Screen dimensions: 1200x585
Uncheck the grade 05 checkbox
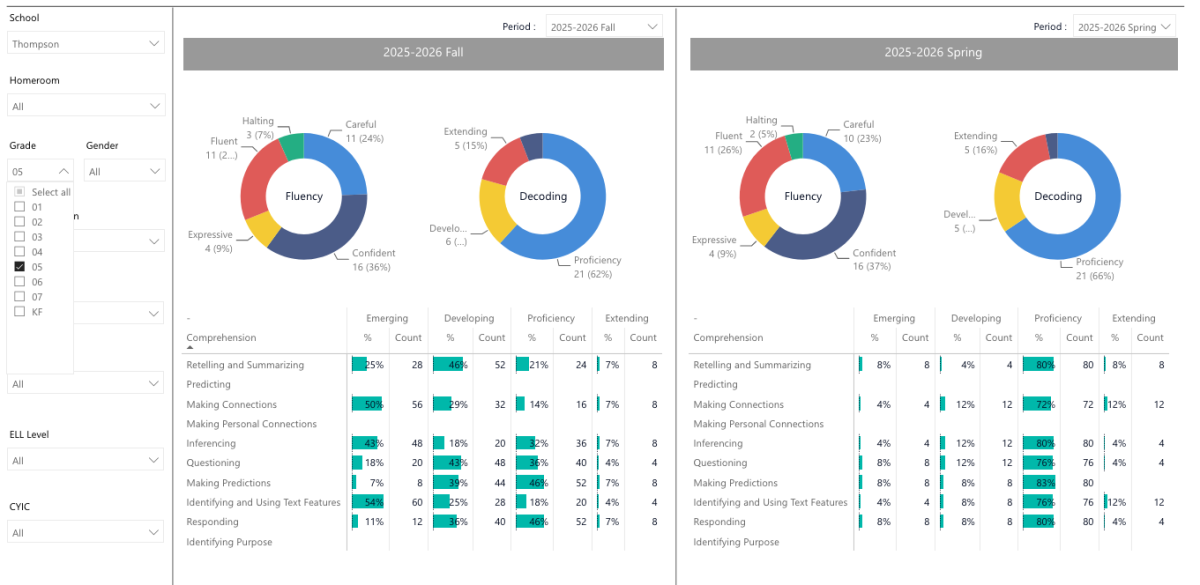click(19, 267)
